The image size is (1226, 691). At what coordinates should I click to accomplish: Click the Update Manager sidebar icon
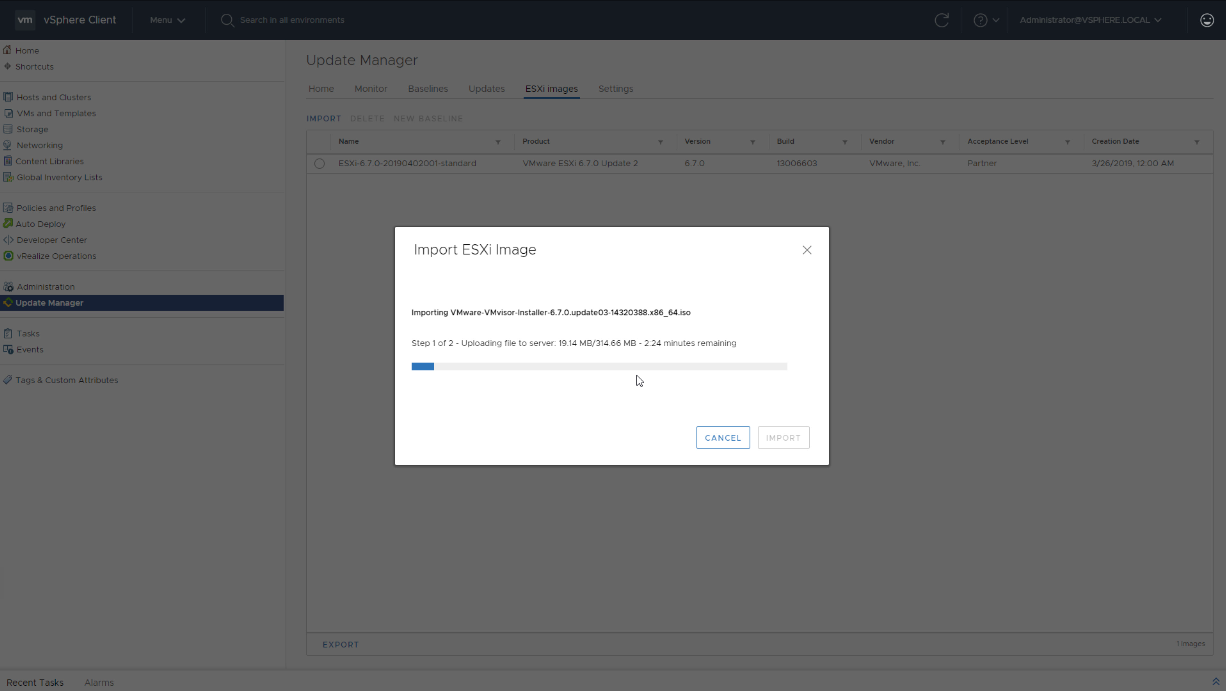click(x=8, y=303)
